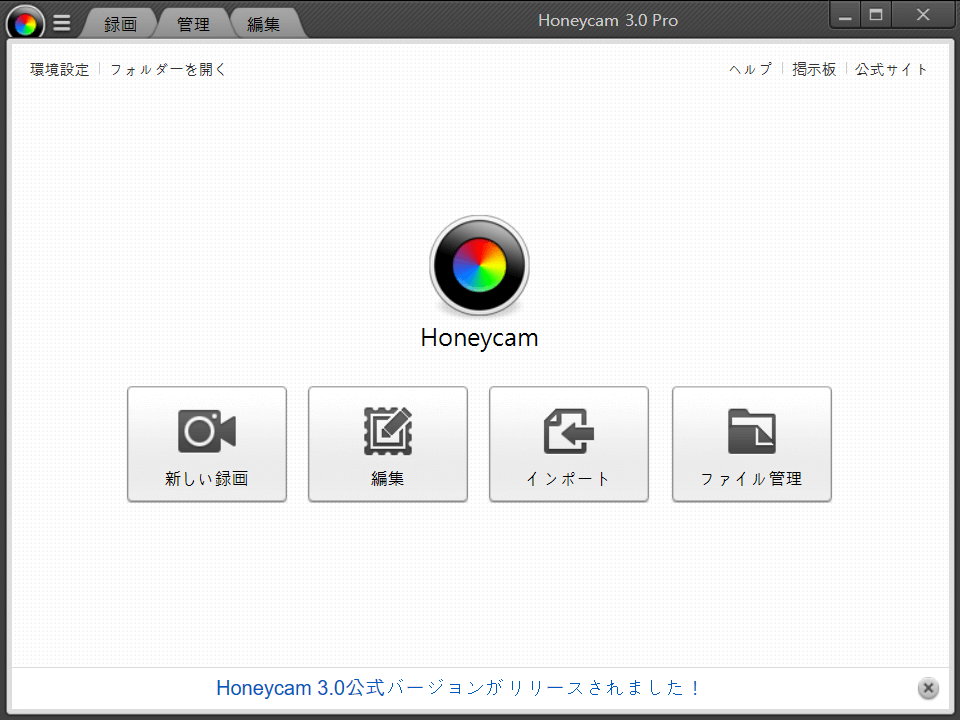This screenshot has width=960, height=720.
Task: Open the 編集 (Edit) tool
Action: tap(387, 444)
